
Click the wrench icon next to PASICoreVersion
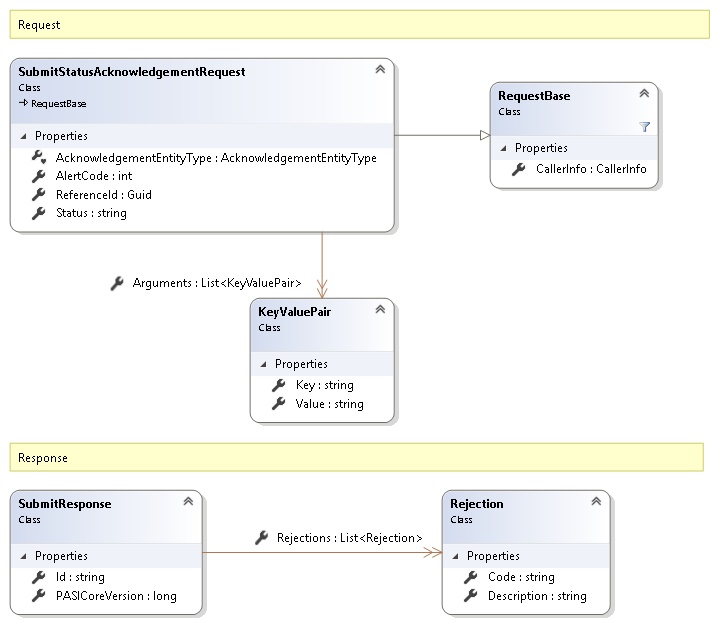pos(38,596)
